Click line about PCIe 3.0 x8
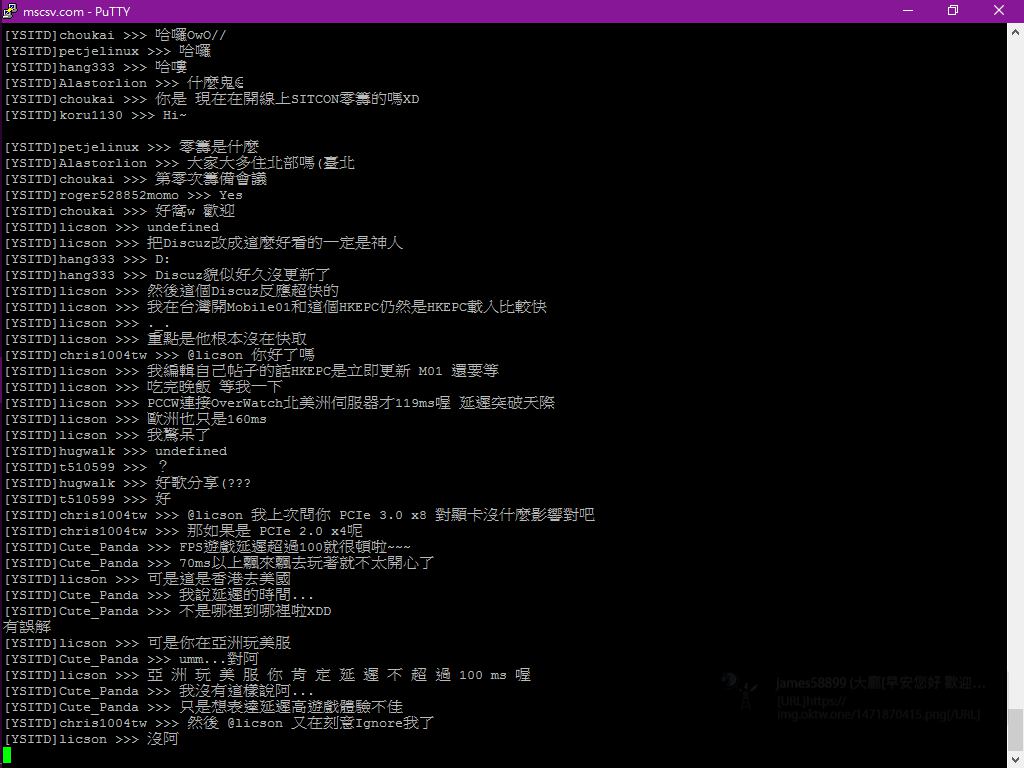1024x768 pixels. 299,515
